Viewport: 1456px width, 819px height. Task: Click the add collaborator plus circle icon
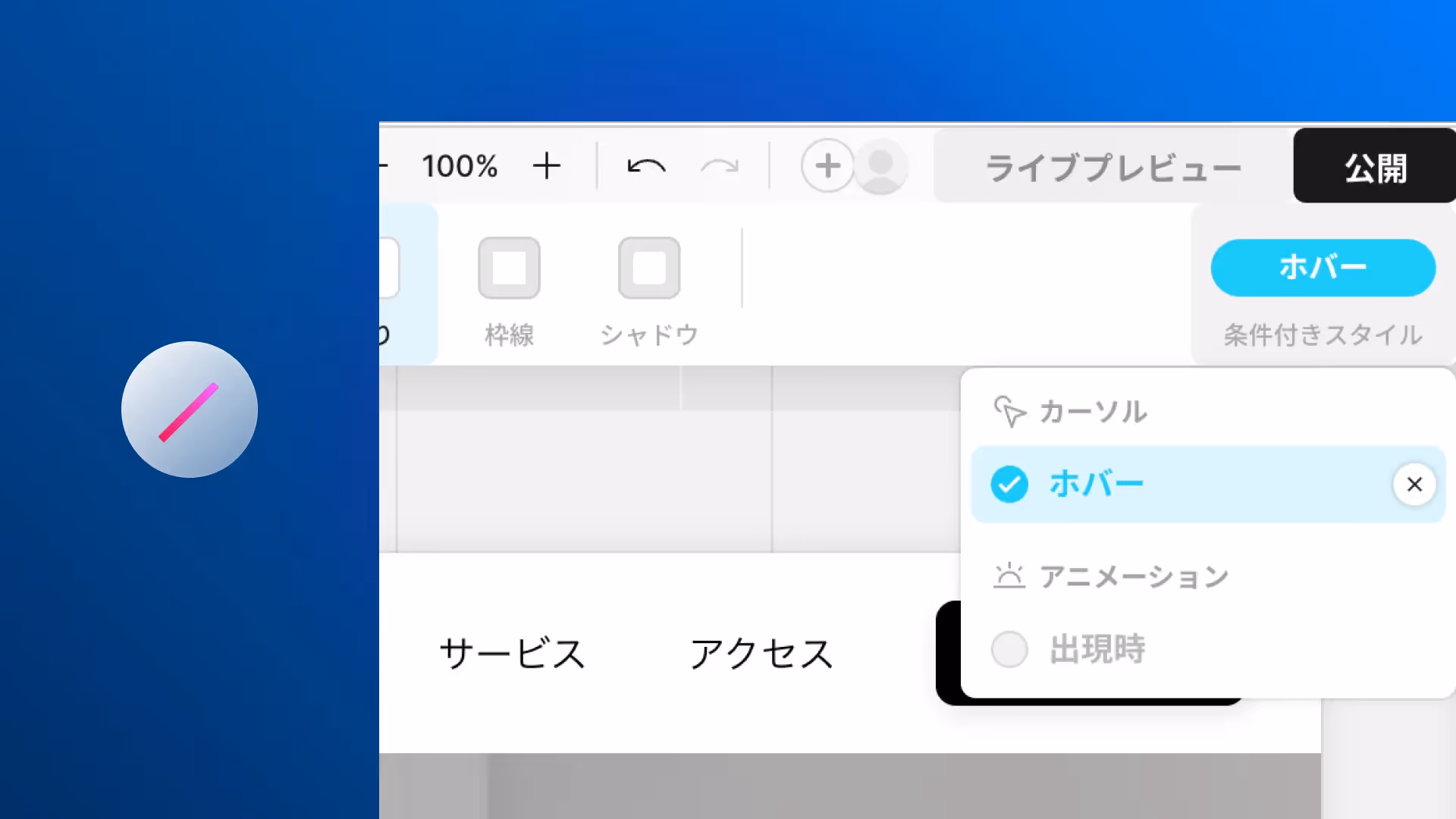(827, 165)
